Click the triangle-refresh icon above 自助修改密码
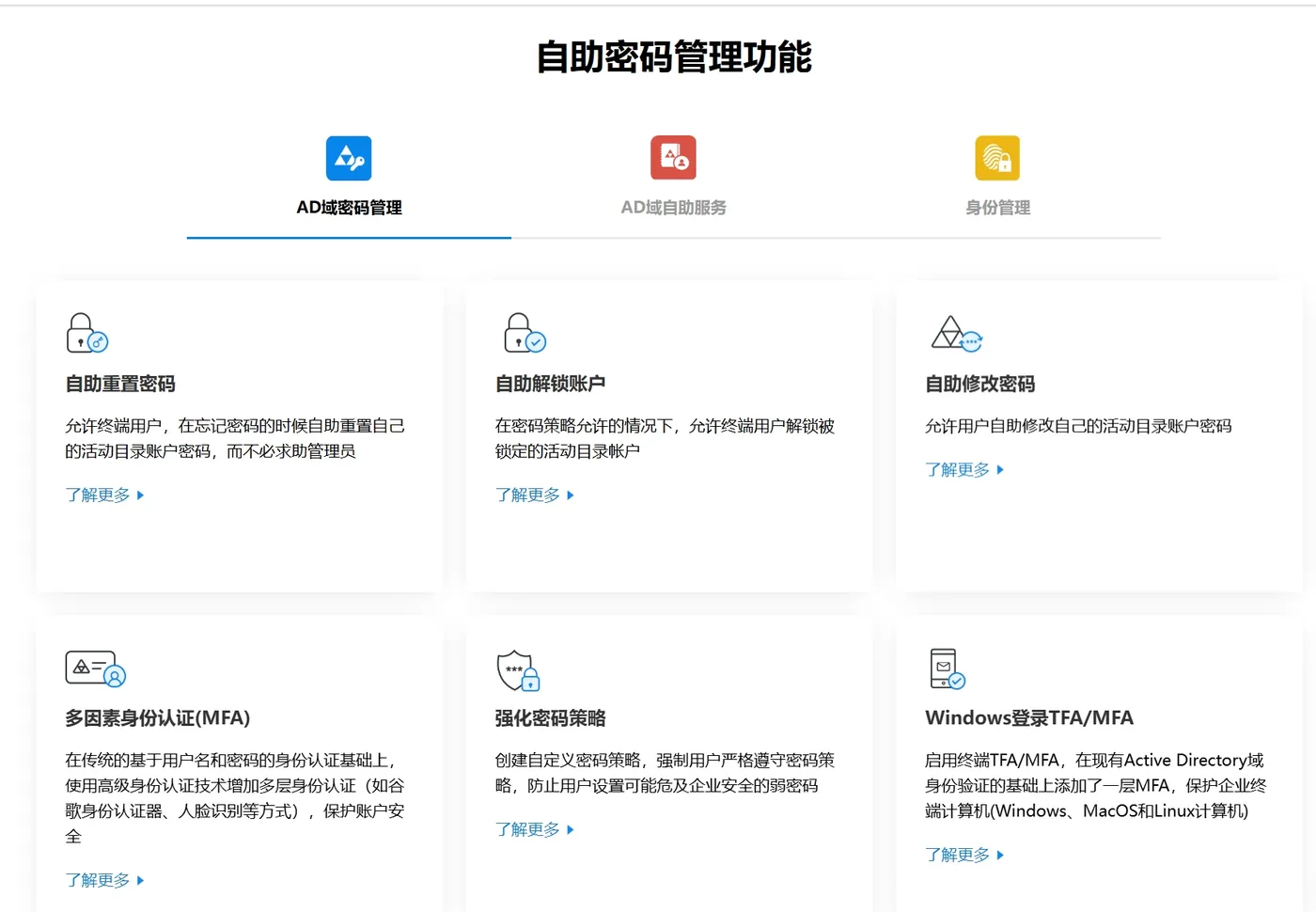 click(957, 333)
